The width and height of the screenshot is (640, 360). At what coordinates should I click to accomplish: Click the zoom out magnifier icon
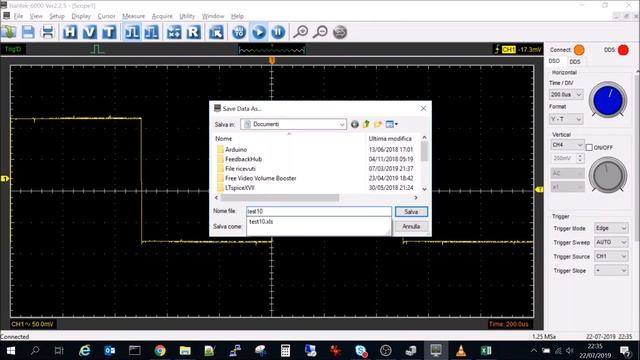[320, 32]
